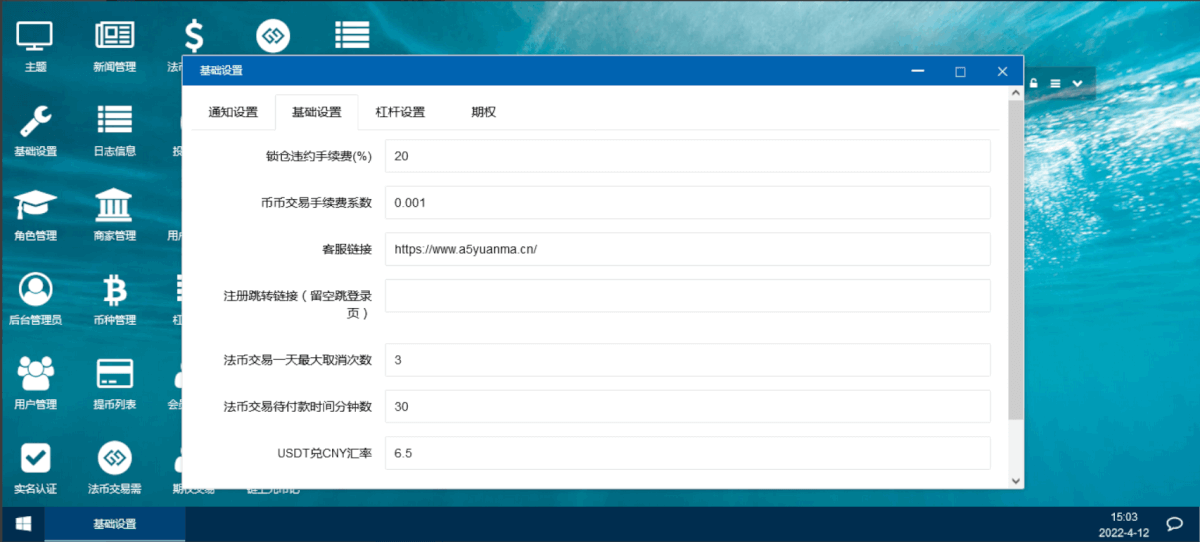1200x542 pixels.
Task: Click the 基础设置 window title text
Action: pos(221,71)
